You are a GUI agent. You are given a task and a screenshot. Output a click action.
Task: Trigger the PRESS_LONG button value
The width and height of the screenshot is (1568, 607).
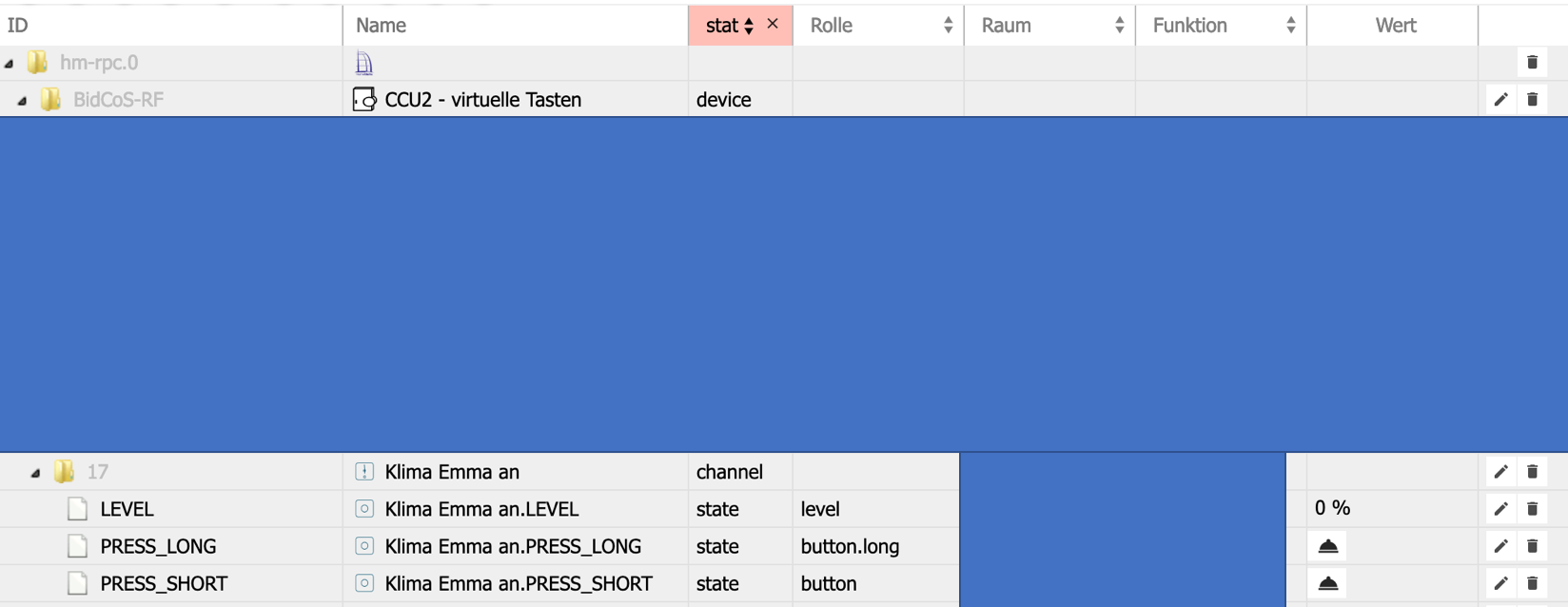pos(1328,546)
